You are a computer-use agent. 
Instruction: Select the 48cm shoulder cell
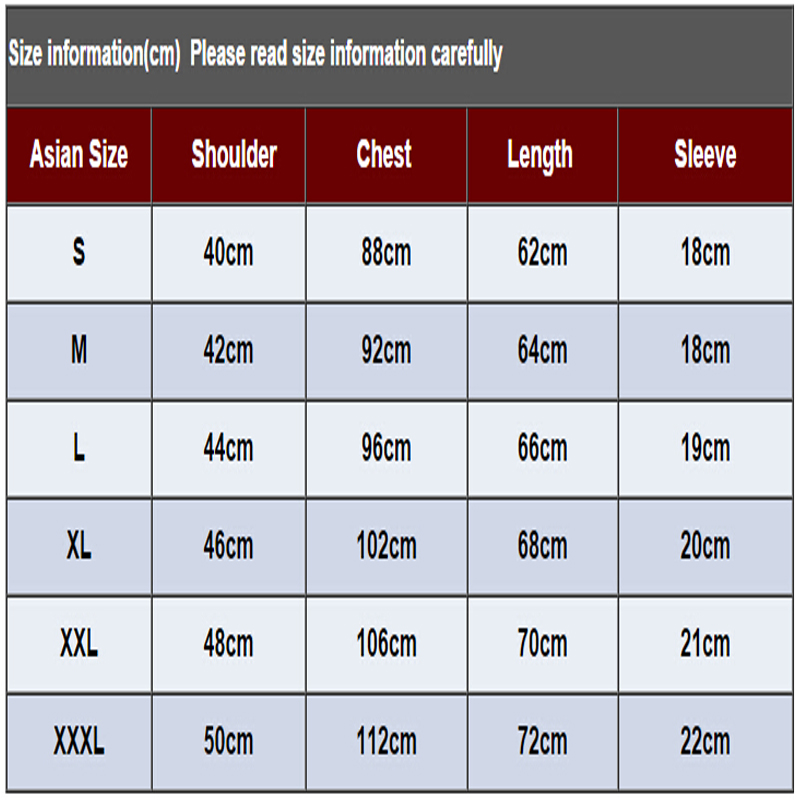(229, 644)
